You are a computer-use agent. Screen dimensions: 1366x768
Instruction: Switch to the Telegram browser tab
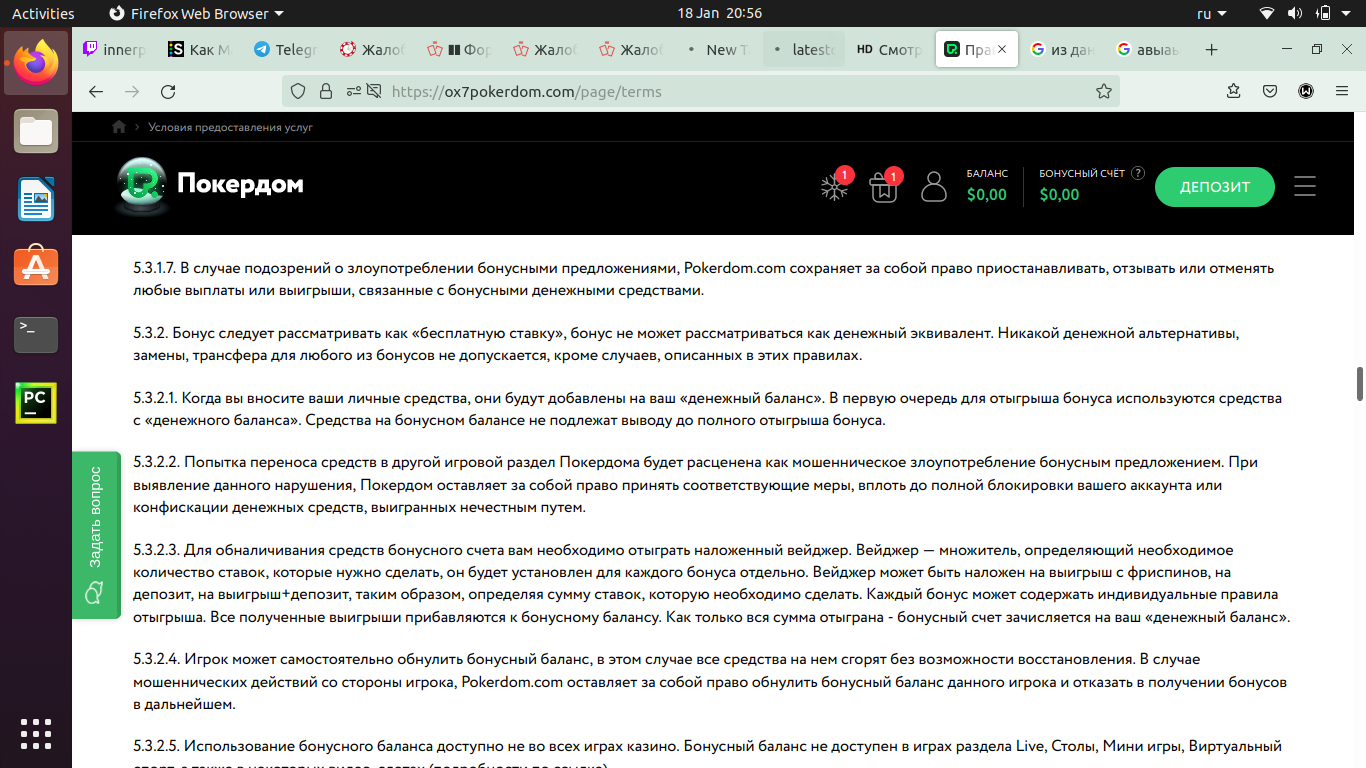click(285, 49)
